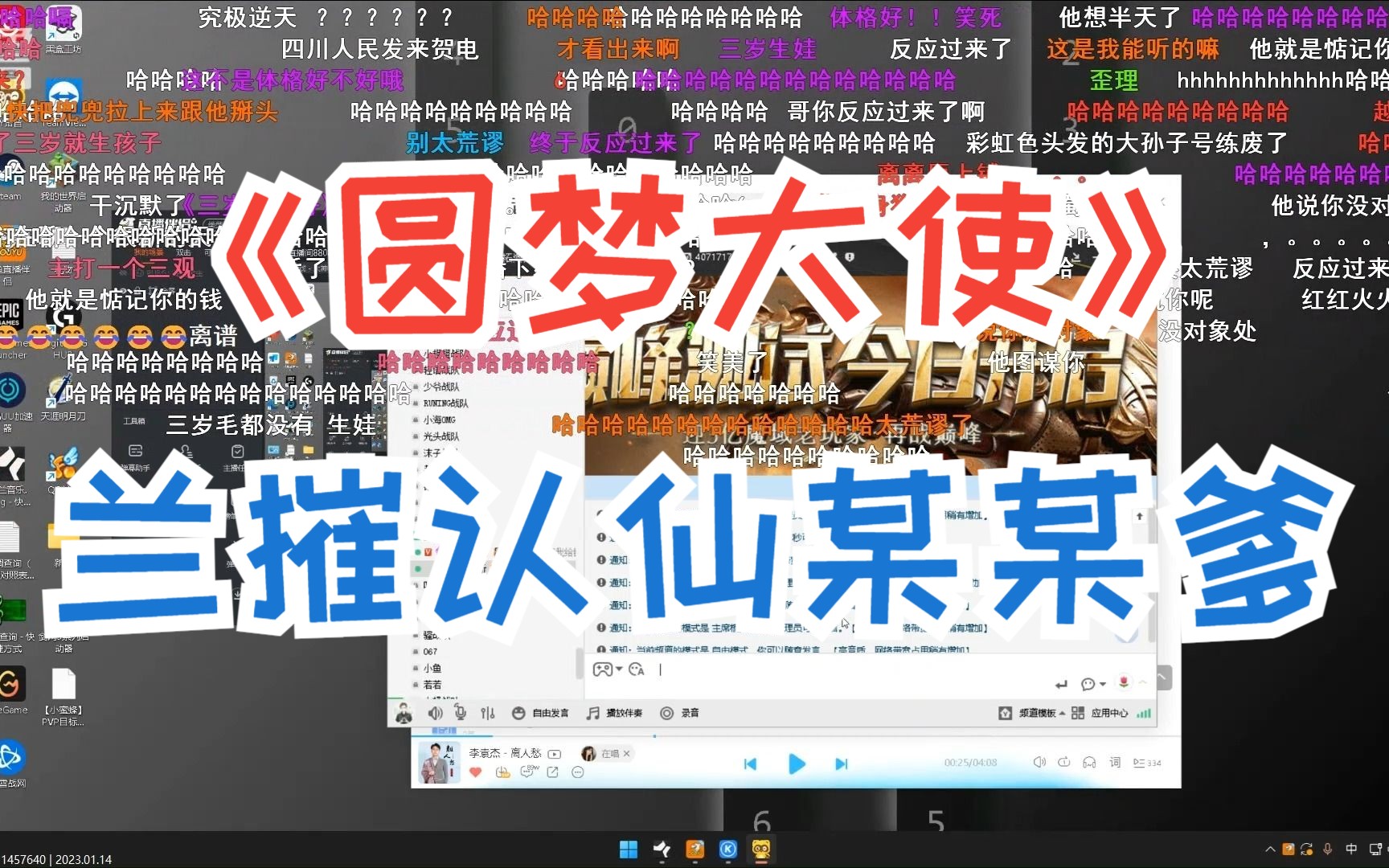The height and width of the screenshot is (868, 1389).
Task: Close the 在唱 tag in music player
Action: [626, 753]
